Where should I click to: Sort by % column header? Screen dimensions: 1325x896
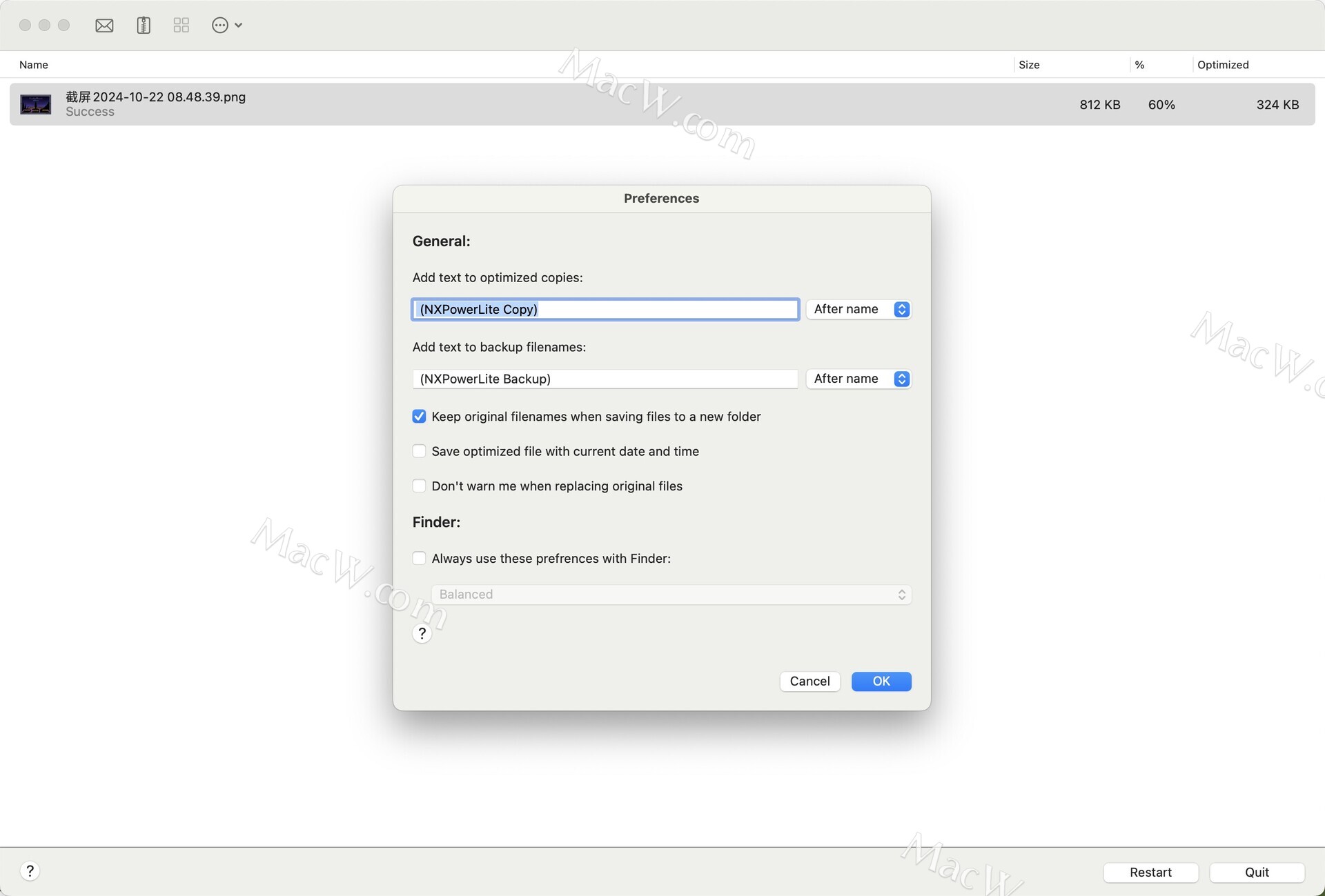[x=1139, y=65]
